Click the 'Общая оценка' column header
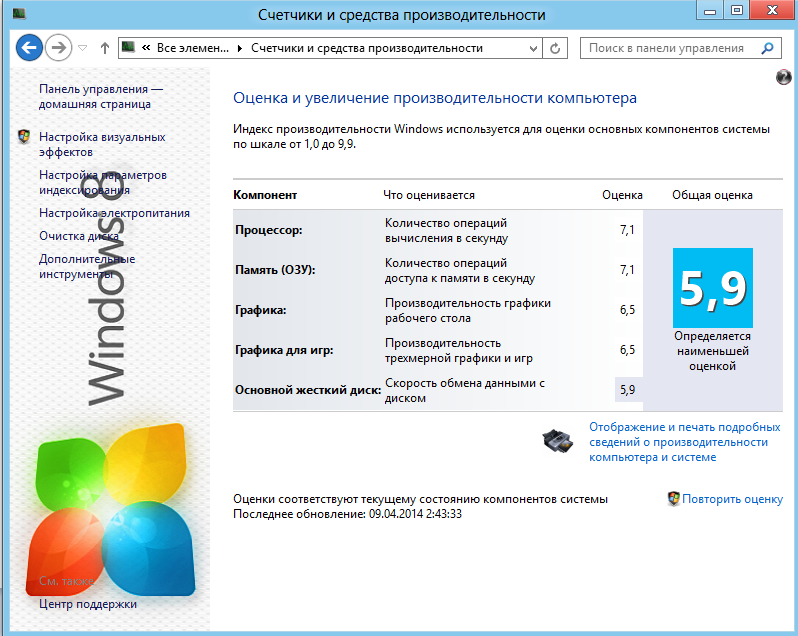Screen dimensions: 798x636 pos(712,195)
